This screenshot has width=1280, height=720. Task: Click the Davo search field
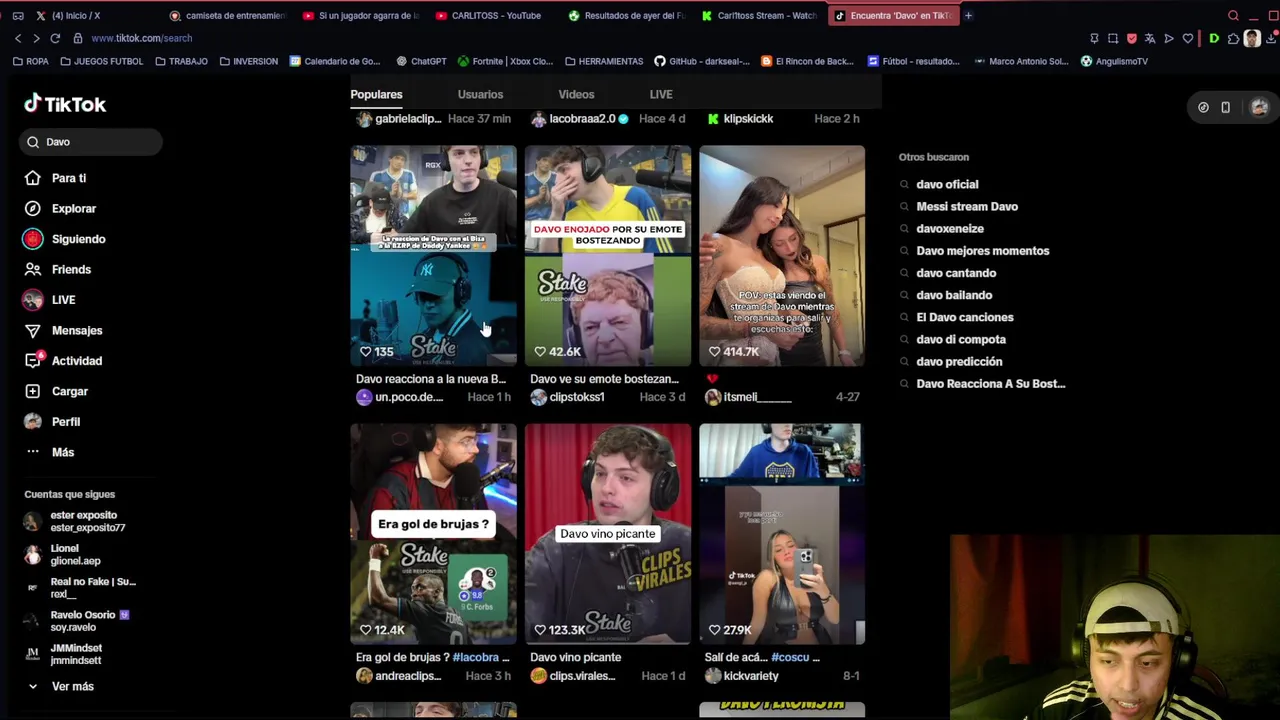point(90,142)
